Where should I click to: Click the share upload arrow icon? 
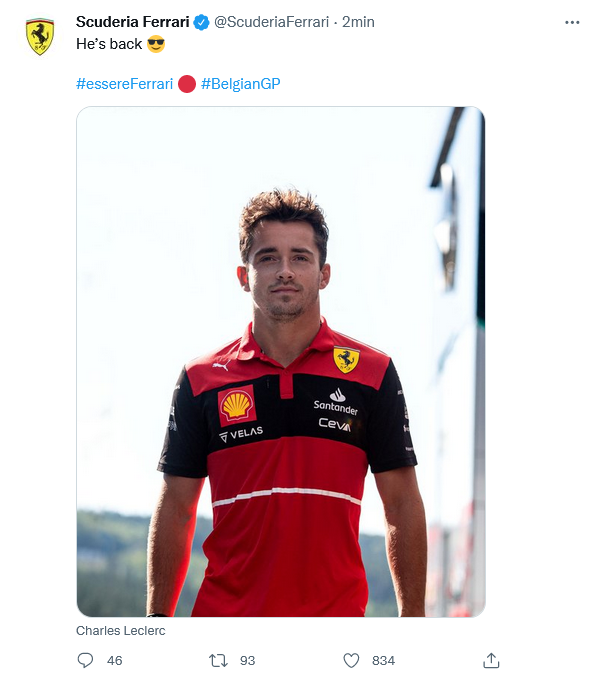coord(491,660)
